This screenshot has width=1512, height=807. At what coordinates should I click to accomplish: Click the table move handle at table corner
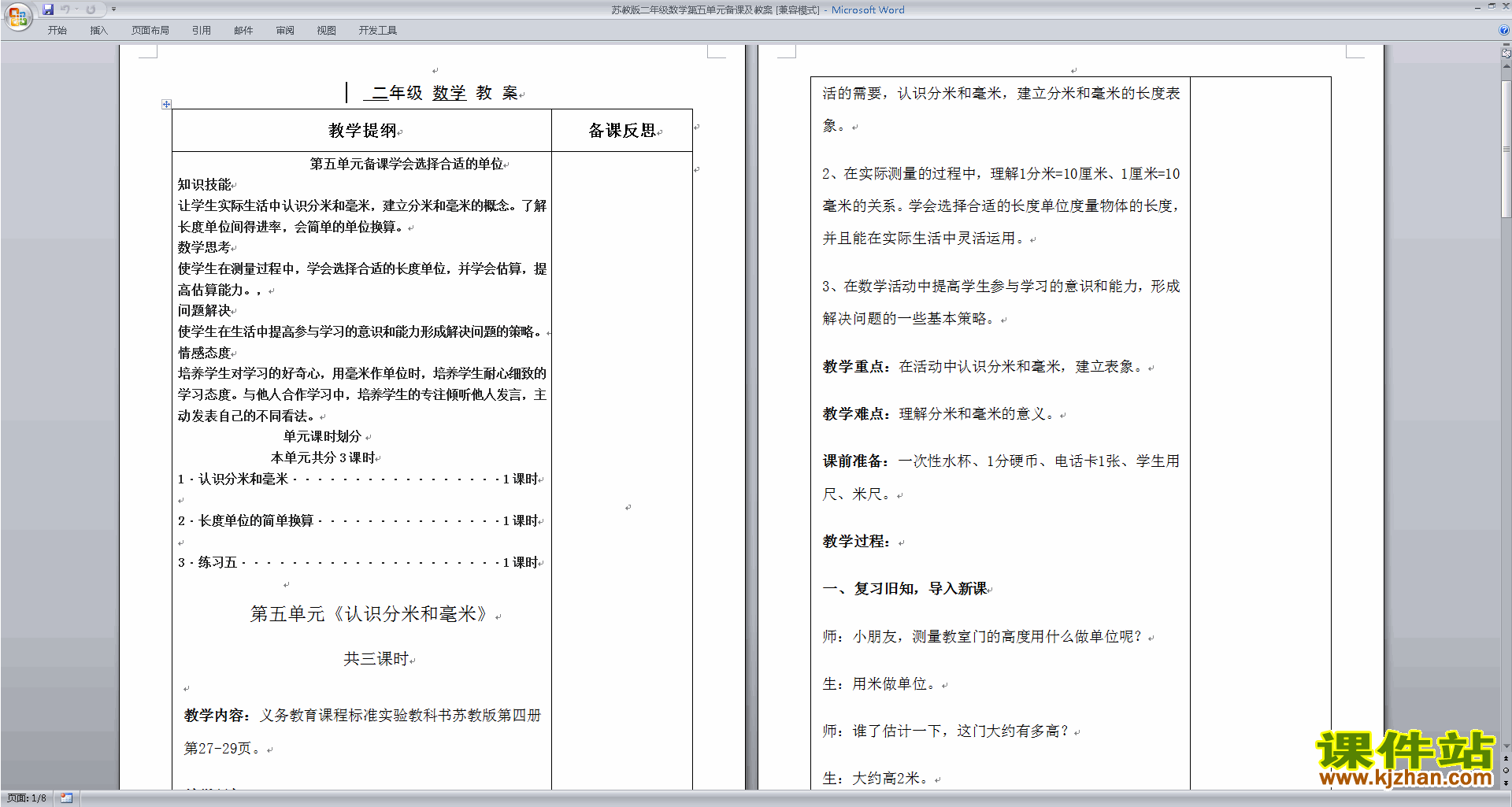coord(166,104)
